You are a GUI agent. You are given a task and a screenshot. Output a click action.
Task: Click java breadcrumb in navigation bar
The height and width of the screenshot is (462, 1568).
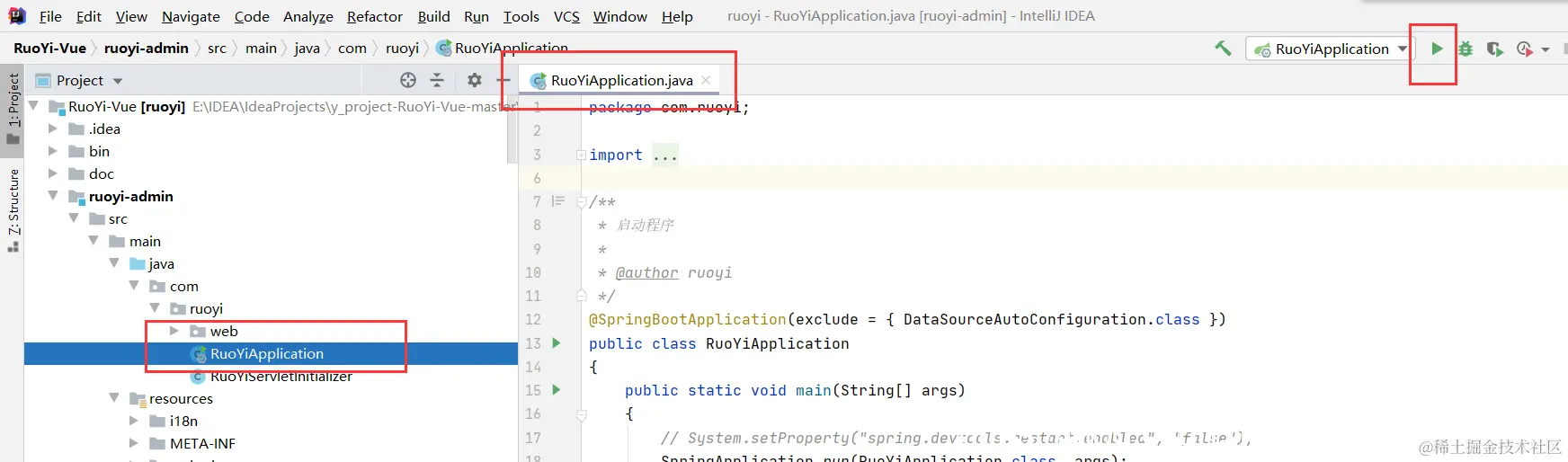307,49
